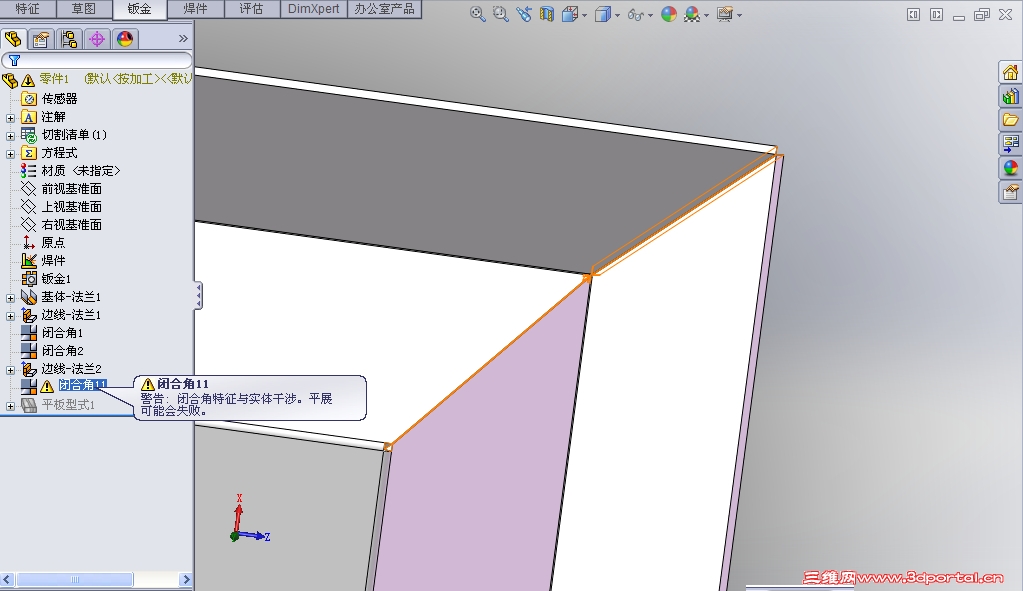Image resolution: width=1023 pixels, height=591 pixels.
Task: Open View Orientation dropdown arrow
Action: tap(585, 15)
